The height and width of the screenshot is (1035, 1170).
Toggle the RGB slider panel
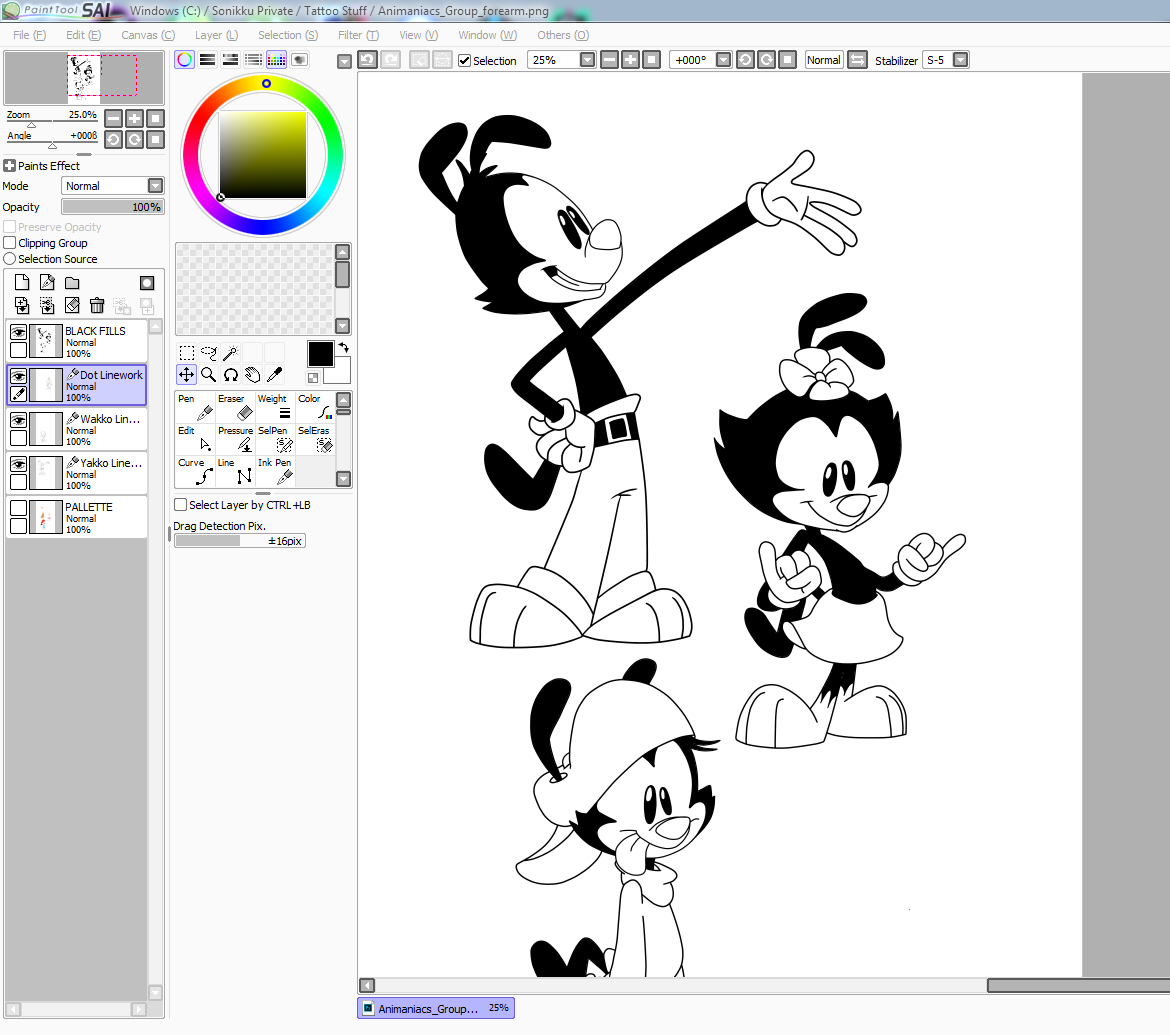pyautogui.click(x=207, y=60)
